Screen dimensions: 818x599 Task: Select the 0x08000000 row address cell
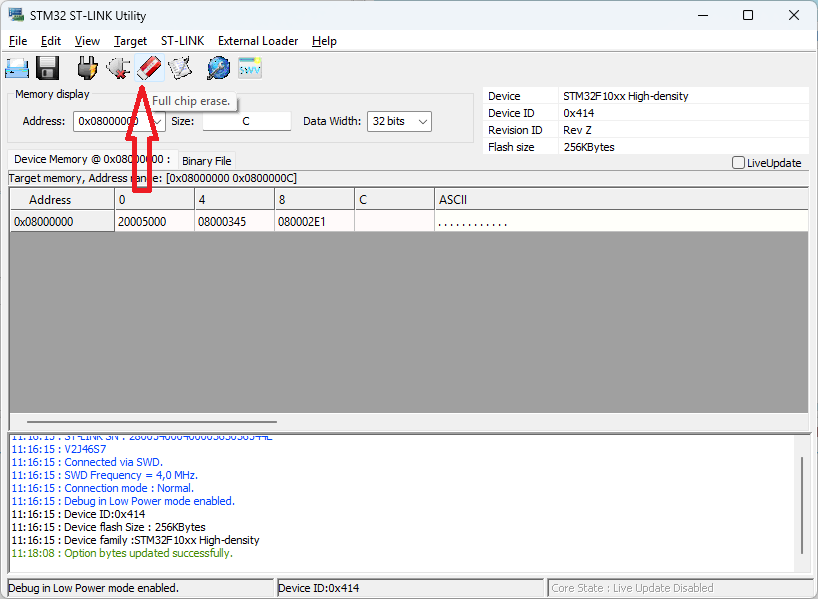(62, 222)
